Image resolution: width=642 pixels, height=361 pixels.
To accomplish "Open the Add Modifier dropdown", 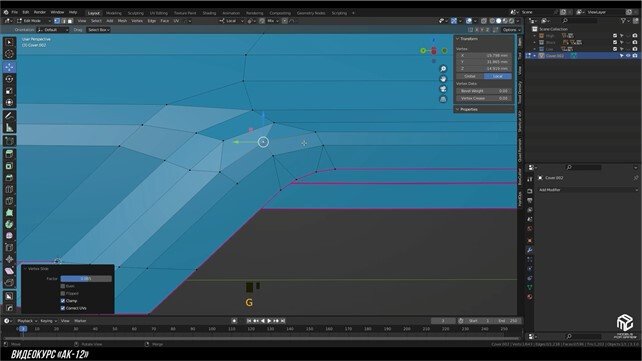I will [x=588, y=190].
